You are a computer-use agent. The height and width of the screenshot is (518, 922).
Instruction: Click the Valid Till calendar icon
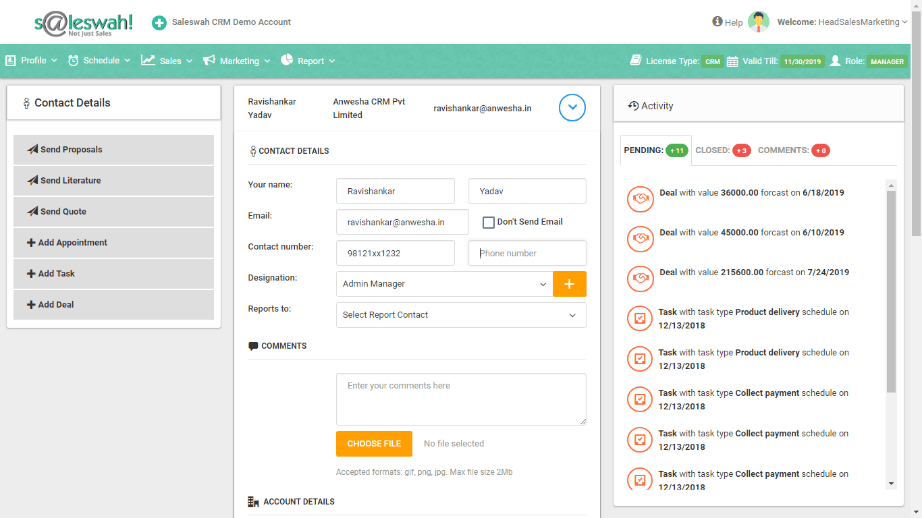click(732, 61)
